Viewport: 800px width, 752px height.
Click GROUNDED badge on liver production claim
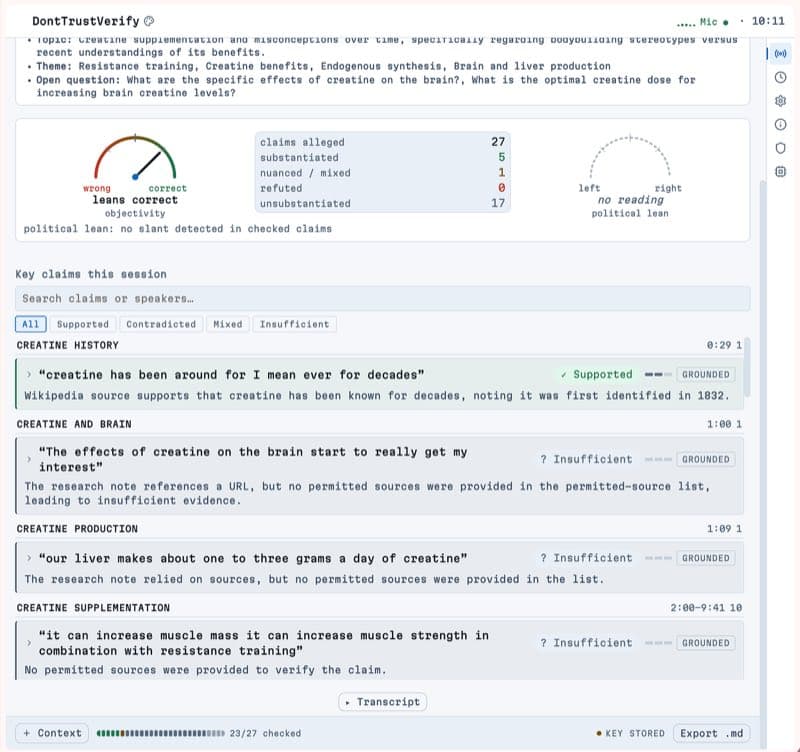click(x=706, y=558)
